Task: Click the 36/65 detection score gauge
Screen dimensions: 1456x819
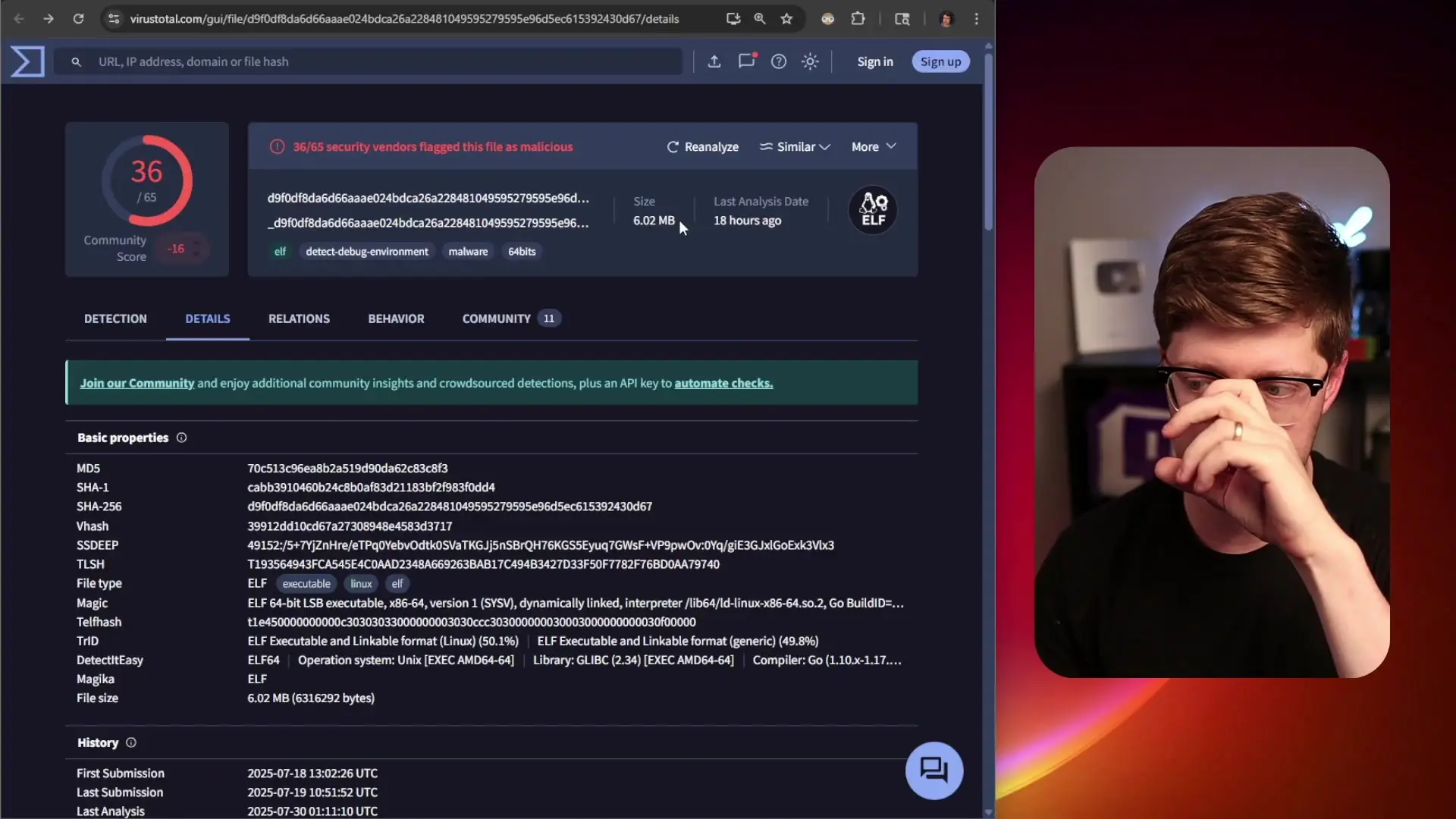Action: (x=146, y=180)
